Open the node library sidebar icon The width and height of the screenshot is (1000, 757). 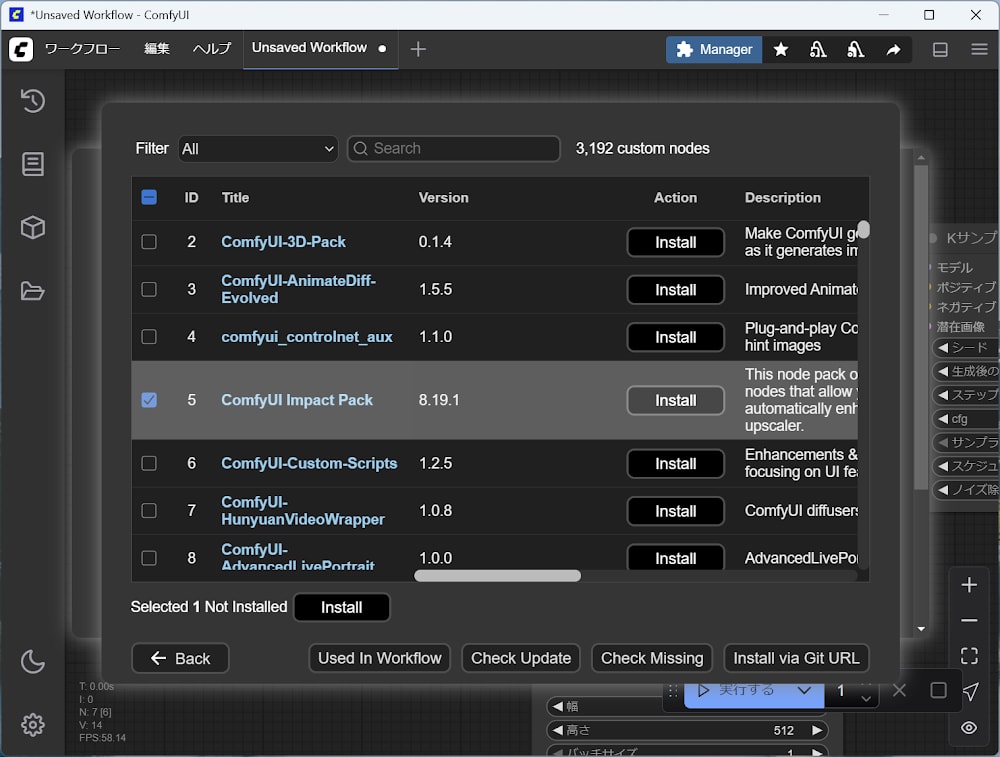click(x=33, y=164)
